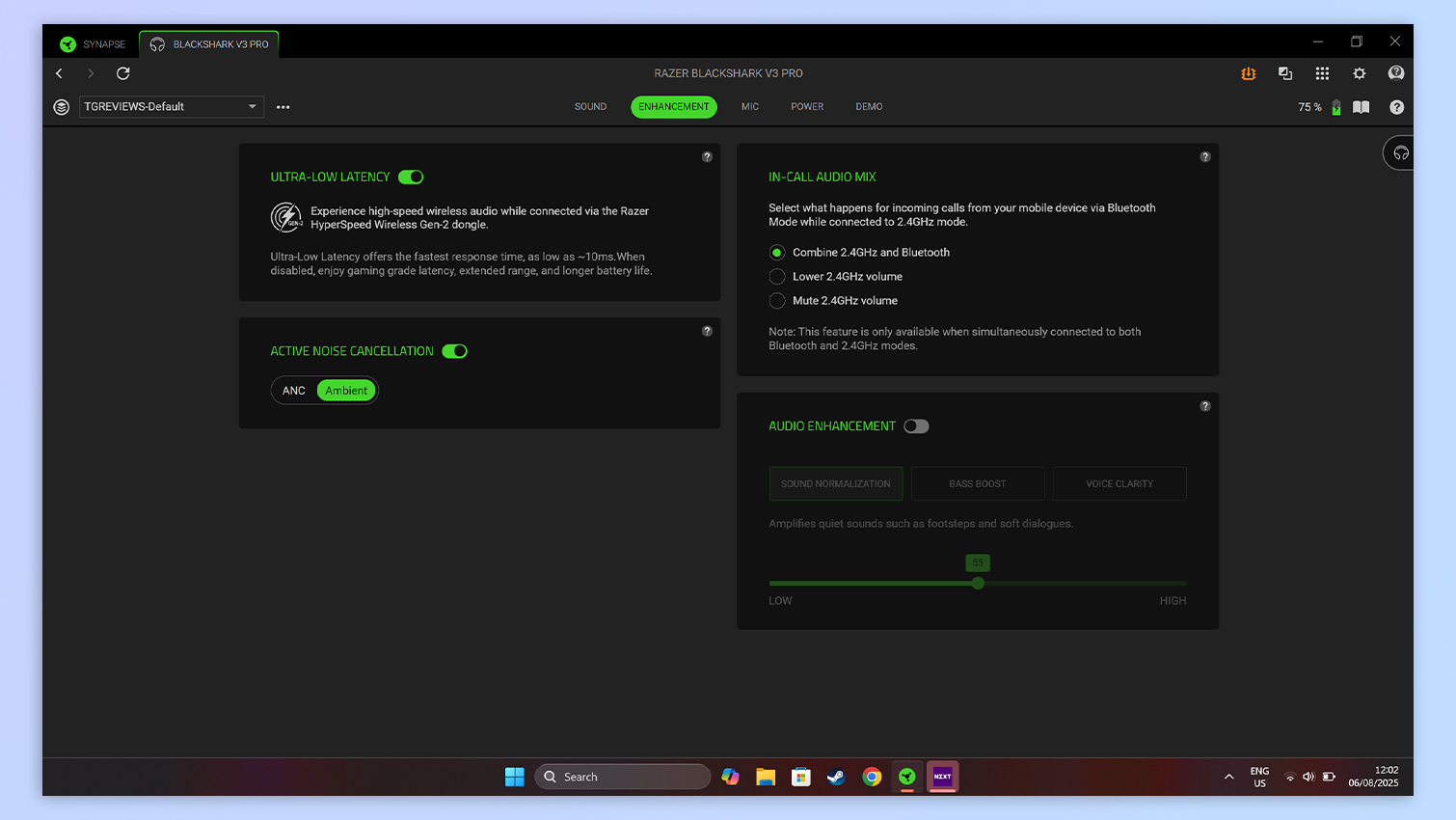The width and height of the screenshot is (1456, 820).
Task: Expand the TGREVIEWS-Default profile dropdown
Action: click(171, 107)
